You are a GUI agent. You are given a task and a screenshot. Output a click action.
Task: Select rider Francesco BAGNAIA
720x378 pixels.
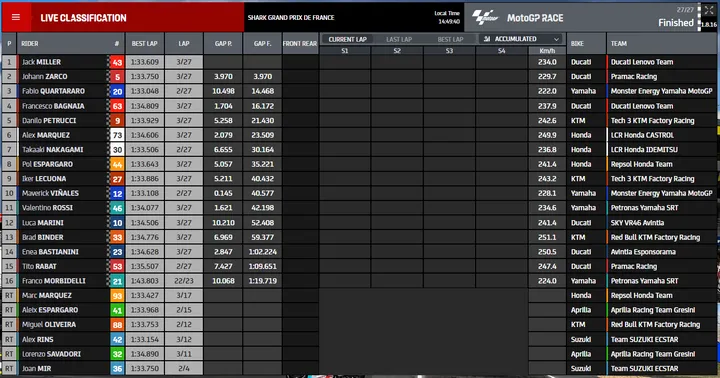[x=53, y=106]
